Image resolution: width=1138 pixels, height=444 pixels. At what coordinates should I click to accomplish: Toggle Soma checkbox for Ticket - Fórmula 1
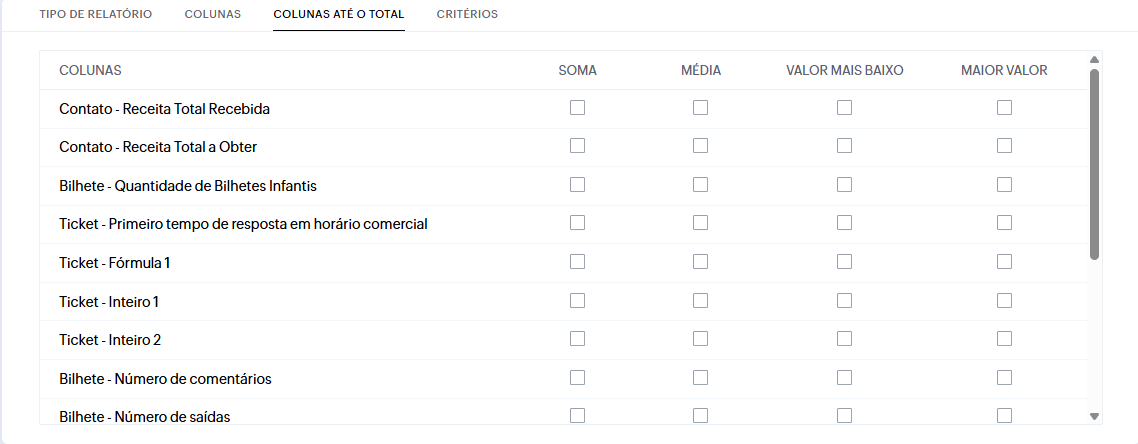tap(577, 262)
